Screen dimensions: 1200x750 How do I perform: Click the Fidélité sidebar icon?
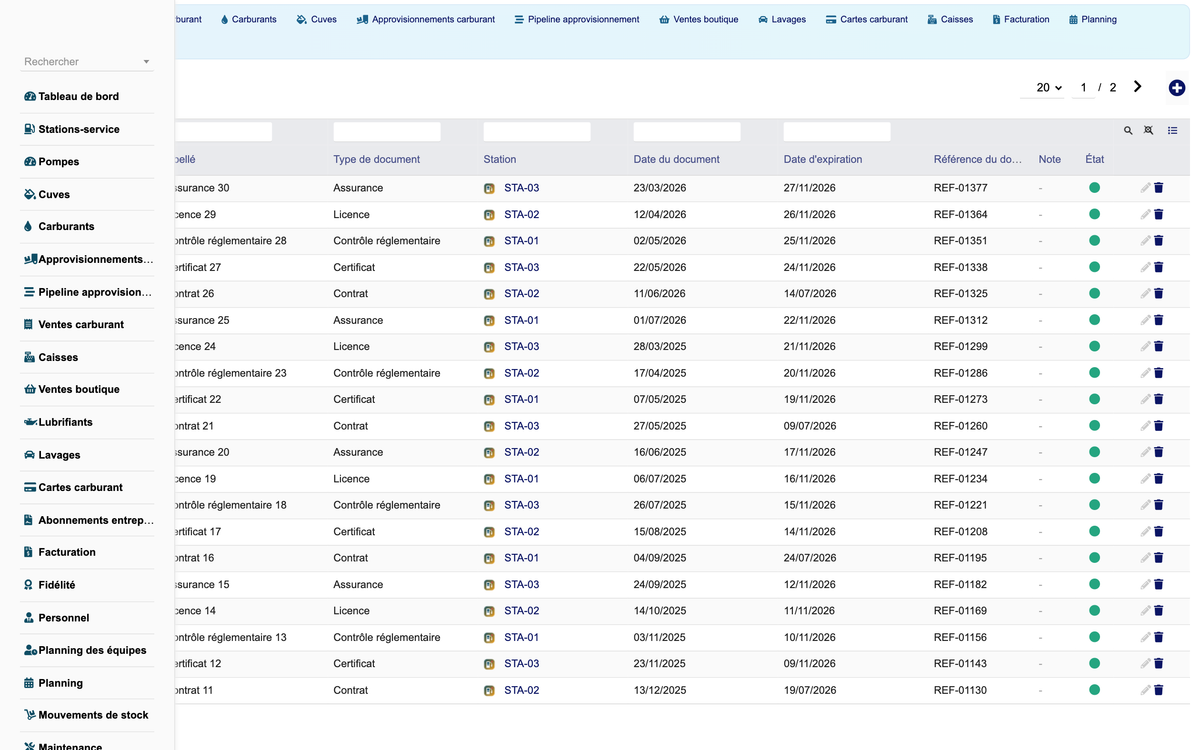(29, 585)
